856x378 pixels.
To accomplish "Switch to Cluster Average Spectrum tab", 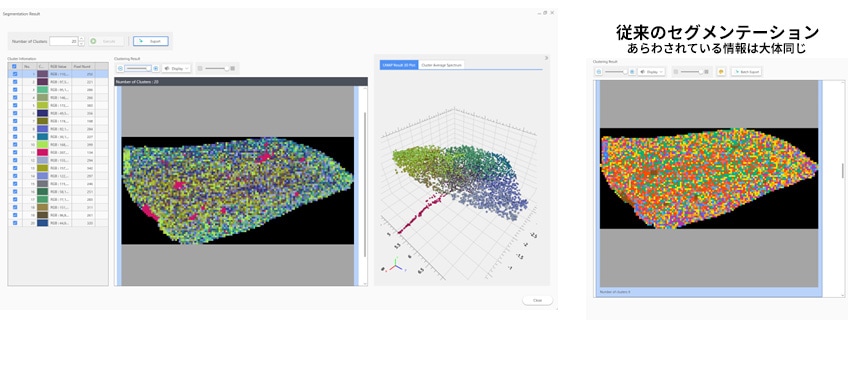I will click(442, 65).
